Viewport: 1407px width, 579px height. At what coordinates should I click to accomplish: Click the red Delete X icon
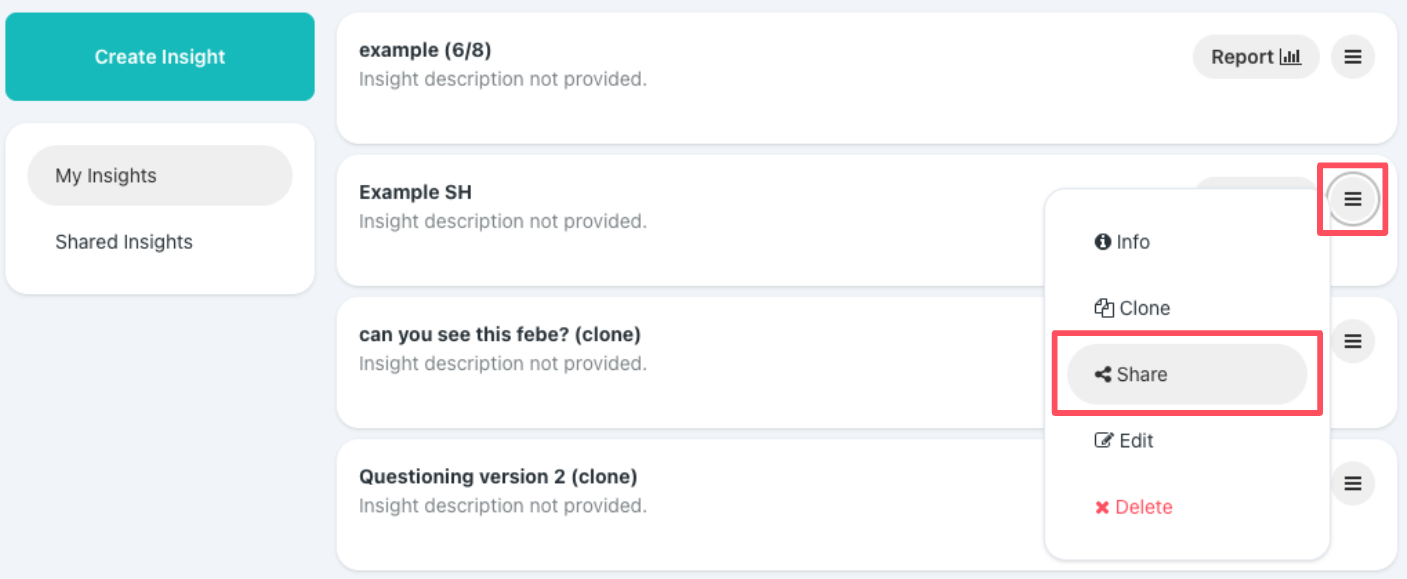1102,507
